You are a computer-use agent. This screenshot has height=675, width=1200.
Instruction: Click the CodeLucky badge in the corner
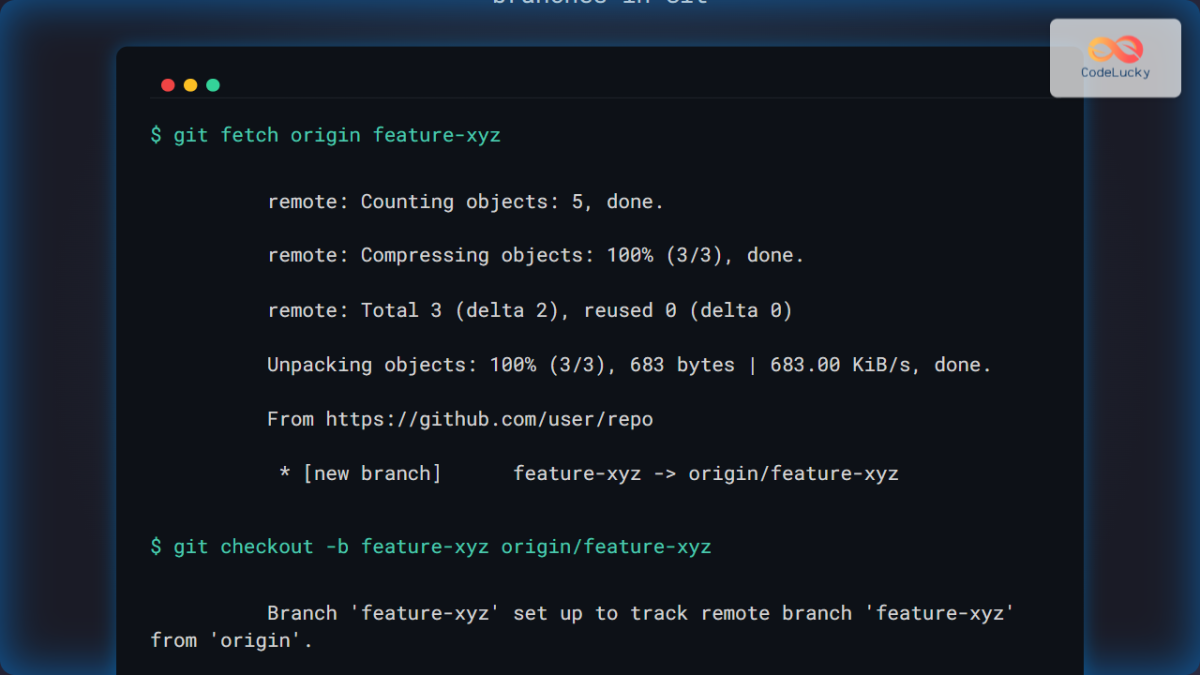(1115, 58)
